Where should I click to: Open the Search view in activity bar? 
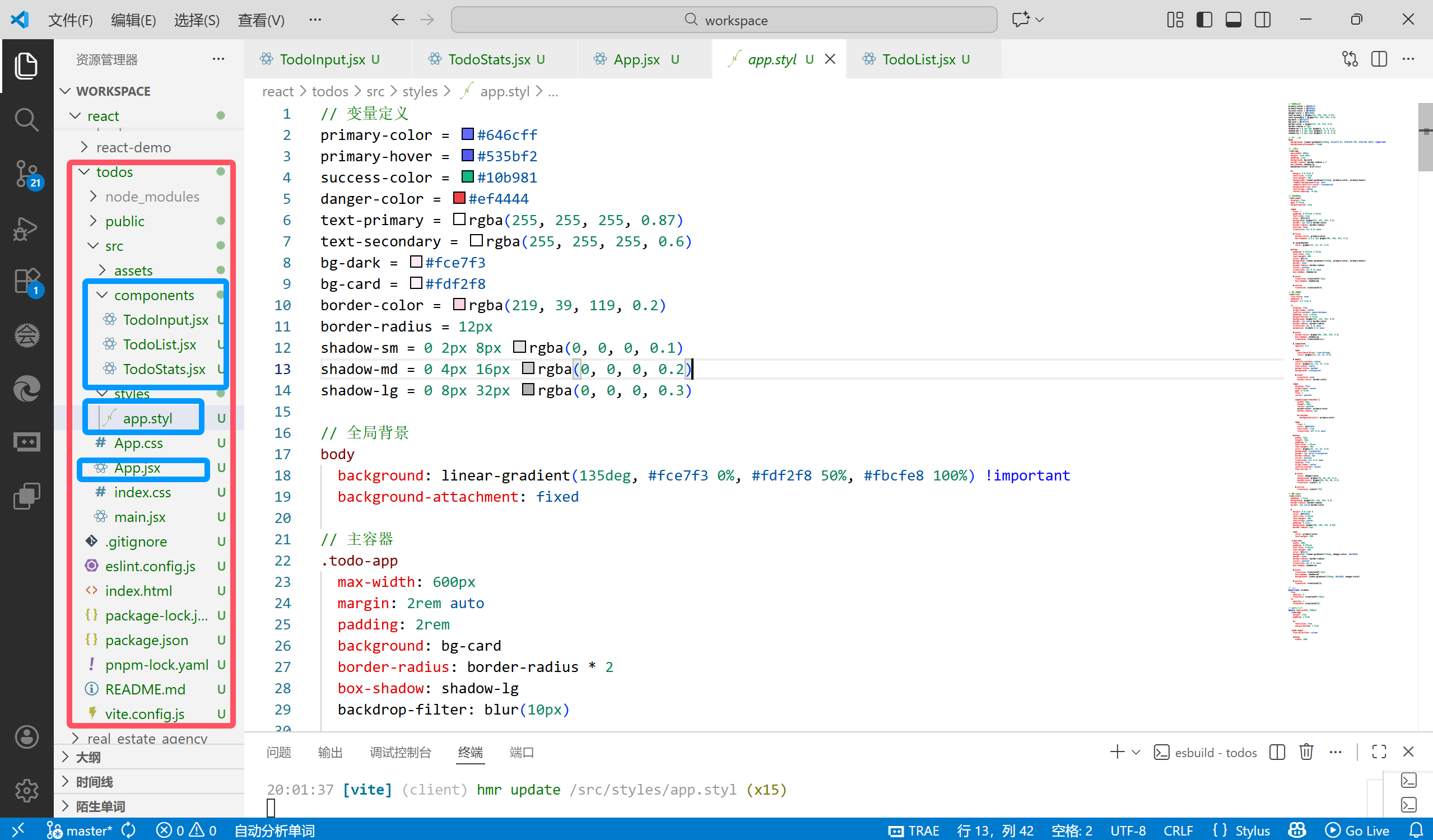coord(26,120)
